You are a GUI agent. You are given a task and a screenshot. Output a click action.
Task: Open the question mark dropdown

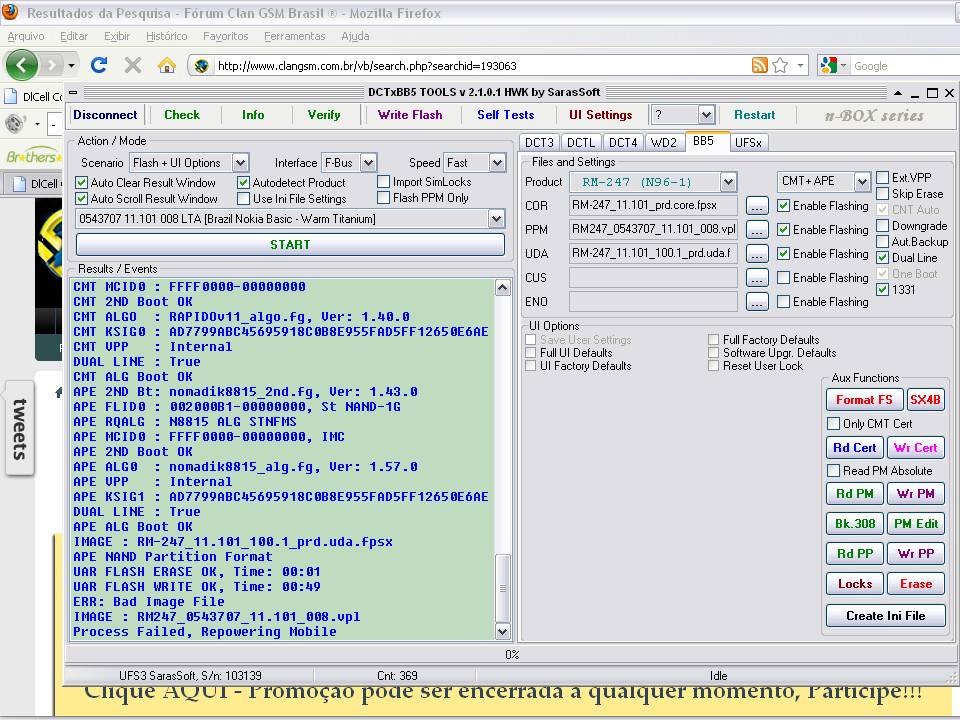pyautogui.click(x=706, y=114)
